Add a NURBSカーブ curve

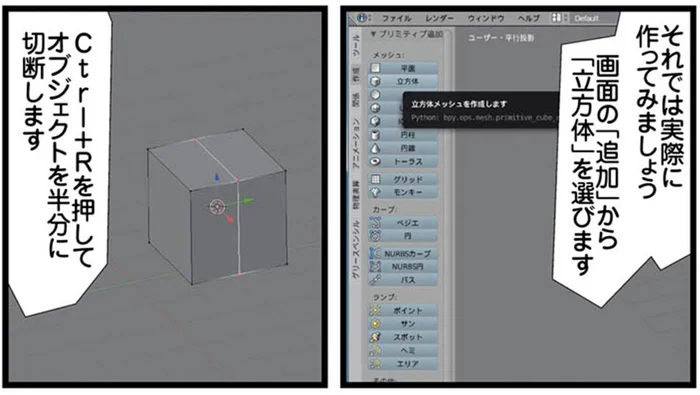coord(403,254)
